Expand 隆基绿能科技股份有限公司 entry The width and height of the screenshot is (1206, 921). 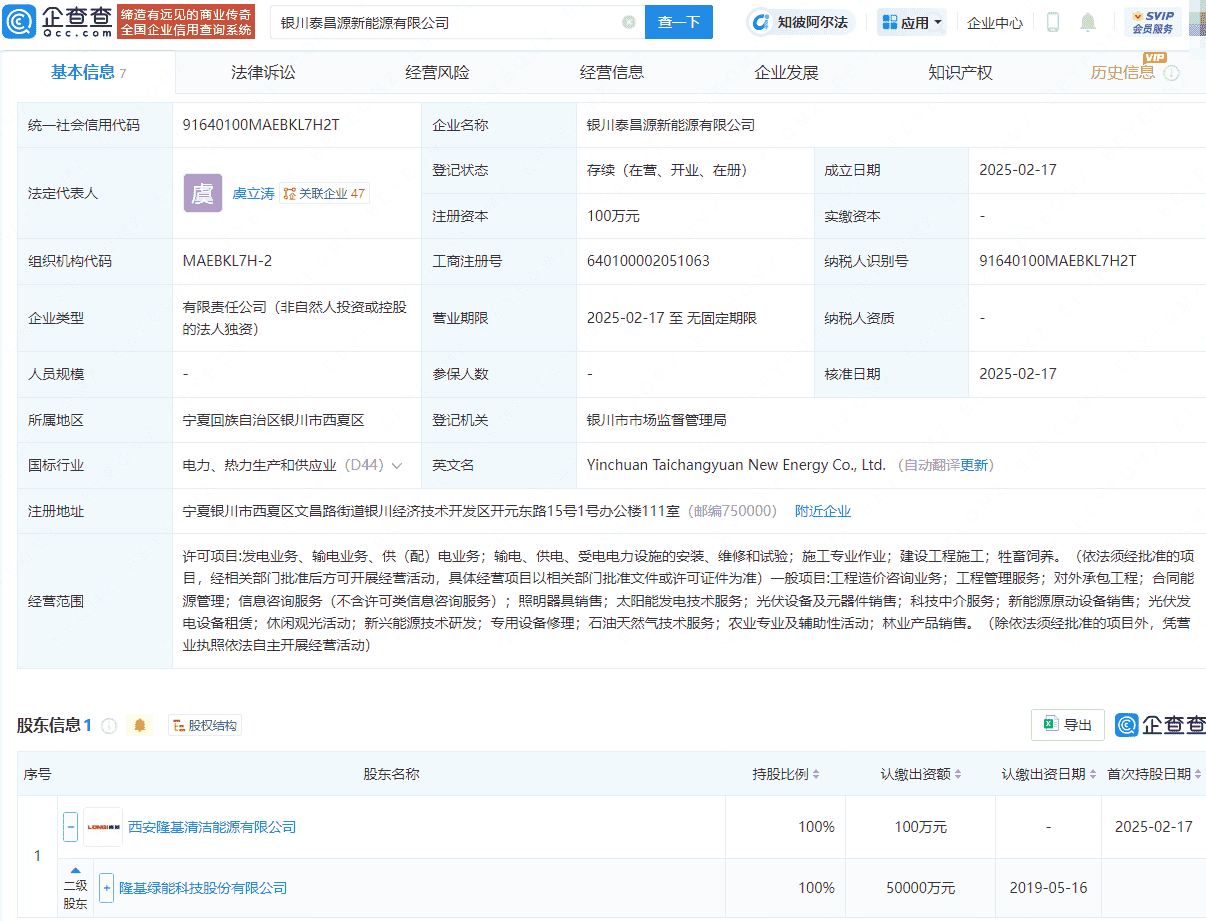point(106,887)
